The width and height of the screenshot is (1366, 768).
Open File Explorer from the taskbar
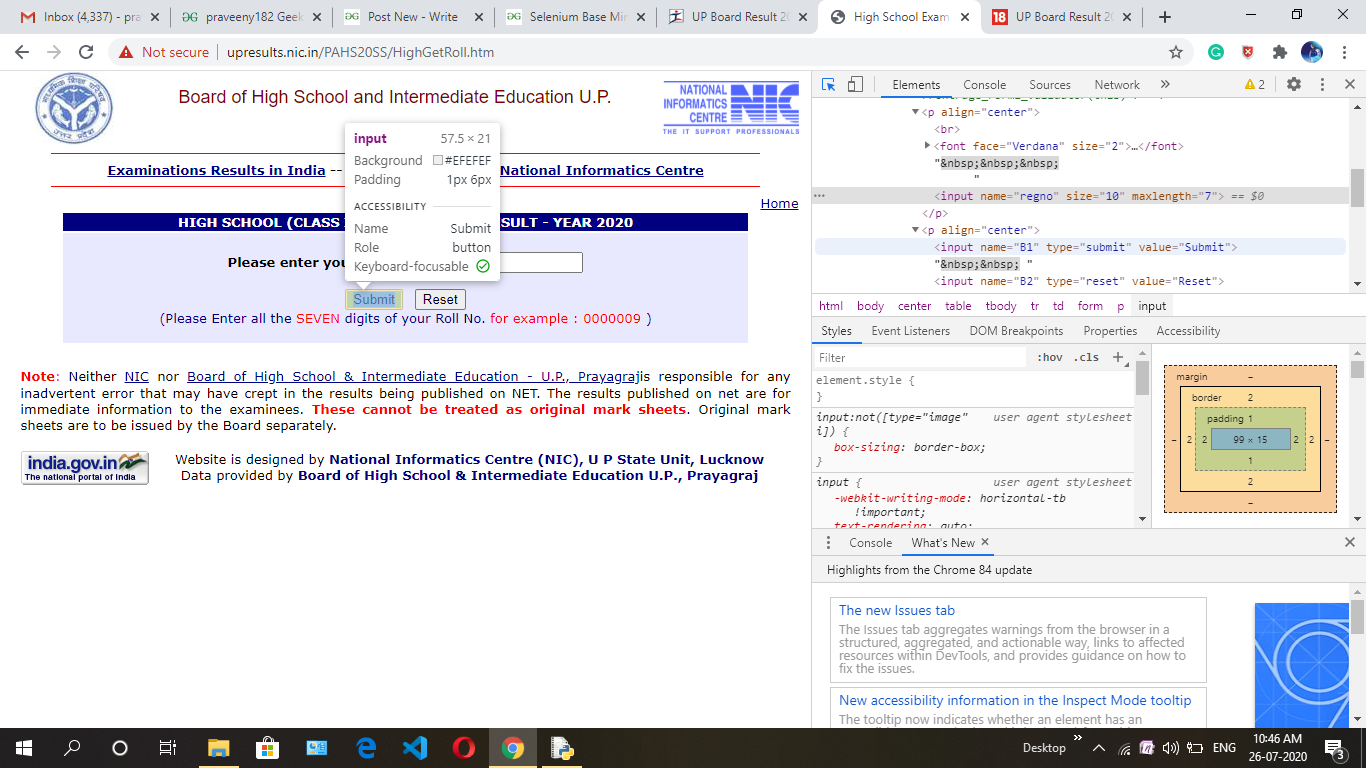point(218,747)
